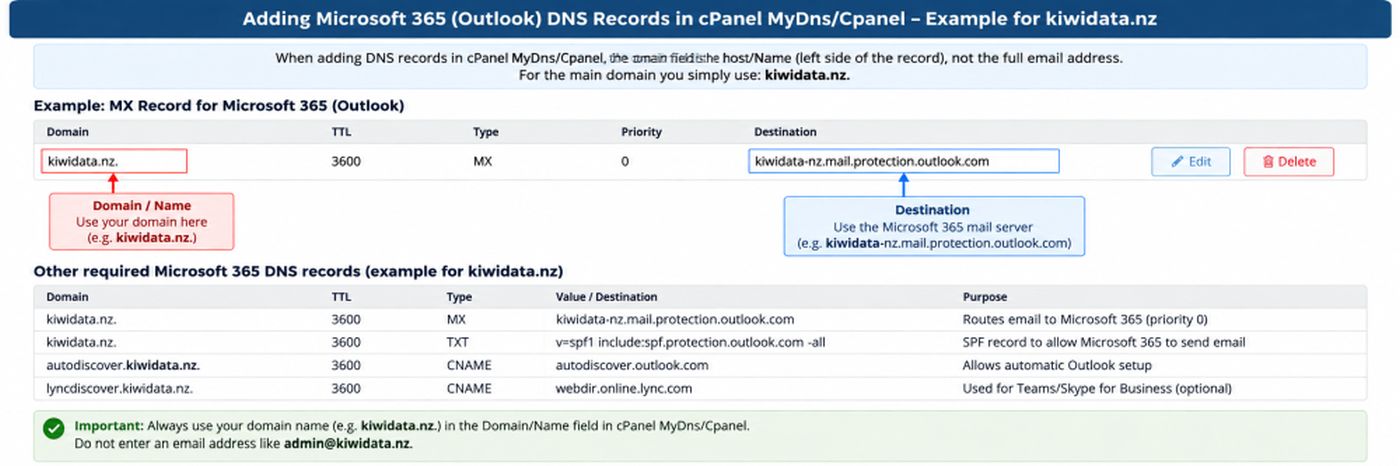This screenshot has height=466, width=1400.
Task: Click the red Delete button
Action: click(x=1288, y=162)
